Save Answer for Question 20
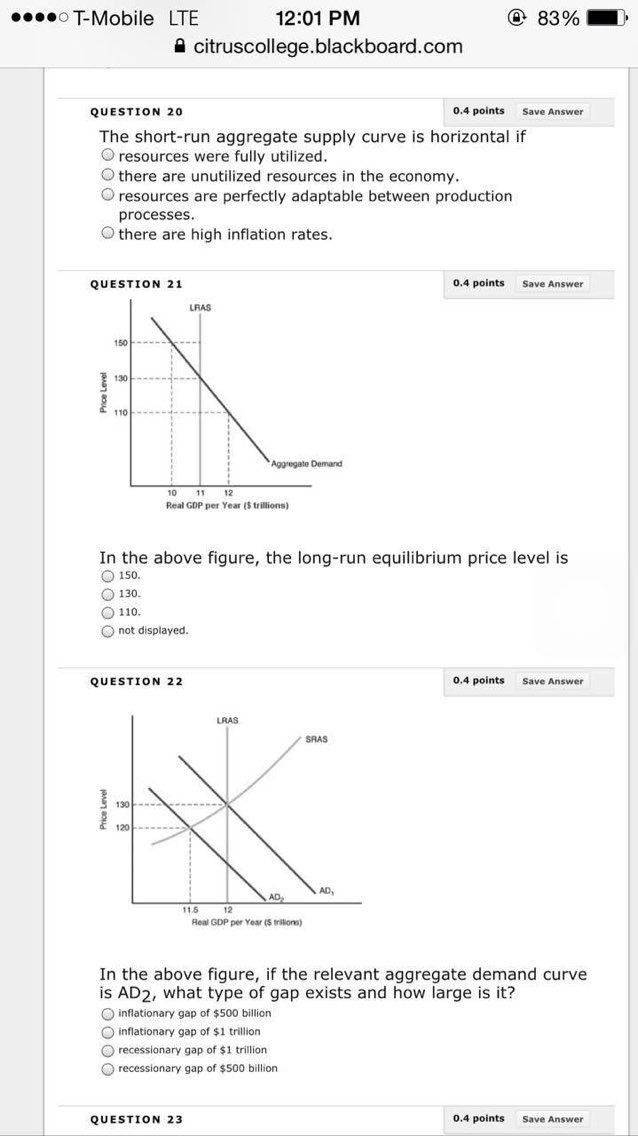638x1136 pixels. (553, 112)
